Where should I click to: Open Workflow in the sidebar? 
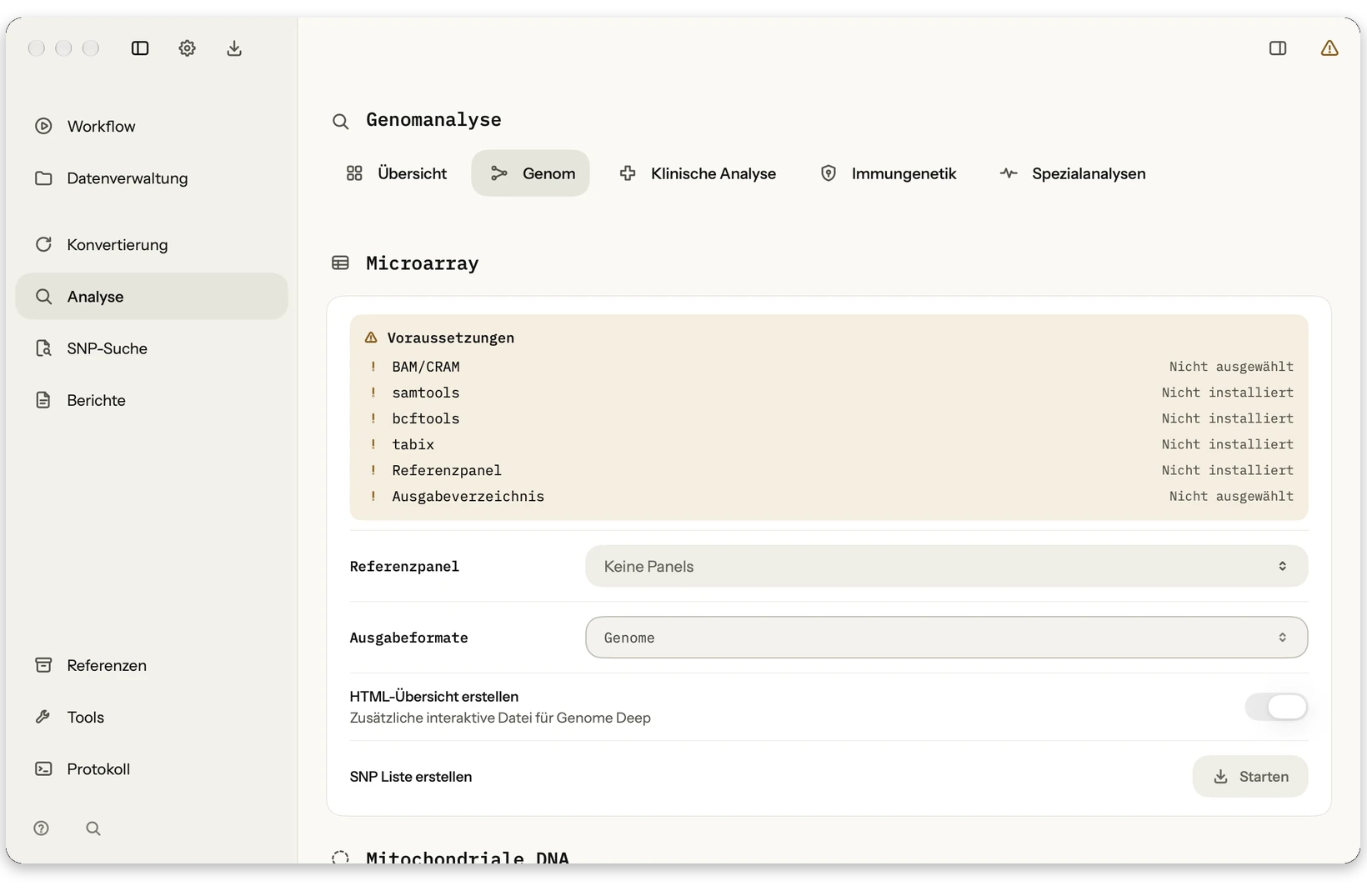coord(152,126)
